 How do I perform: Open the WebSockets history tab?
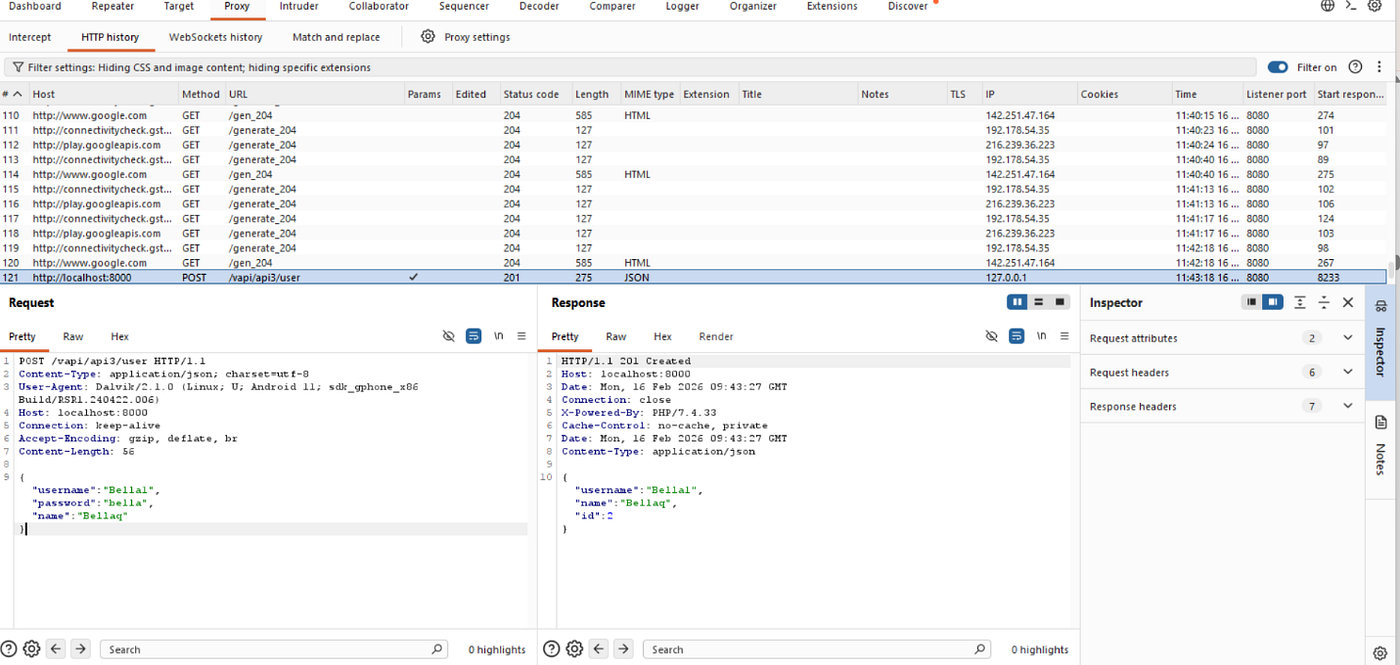[x=215, y=37]
